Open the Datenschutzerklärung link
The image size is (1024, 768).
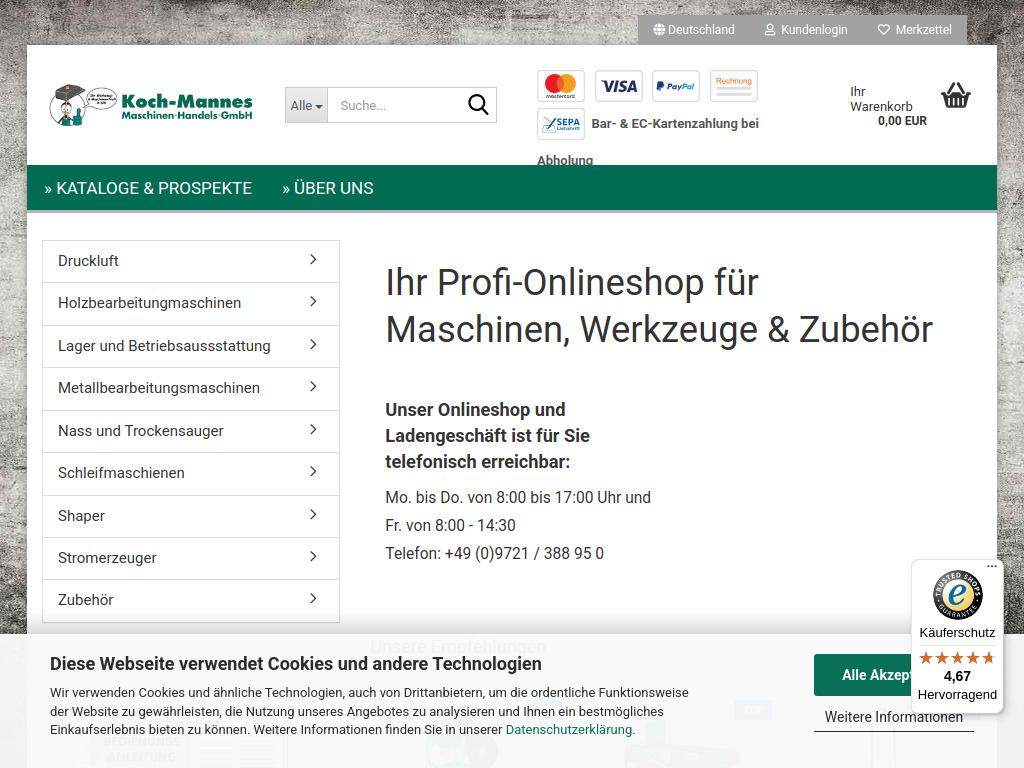568,729
